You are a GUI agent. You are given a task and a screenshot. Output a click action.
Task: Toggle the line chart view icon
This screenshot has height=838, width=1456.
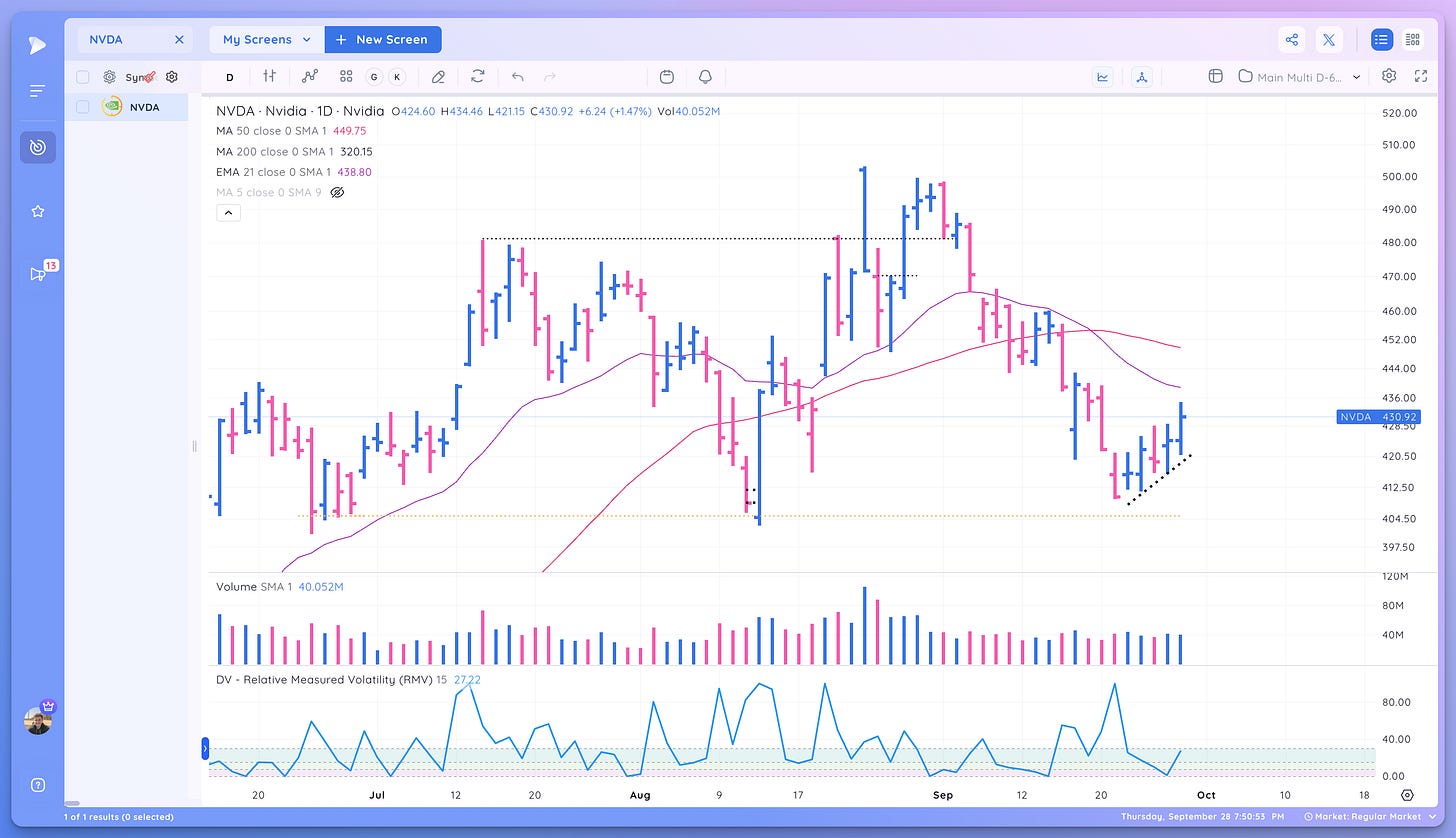[1103, 76]
